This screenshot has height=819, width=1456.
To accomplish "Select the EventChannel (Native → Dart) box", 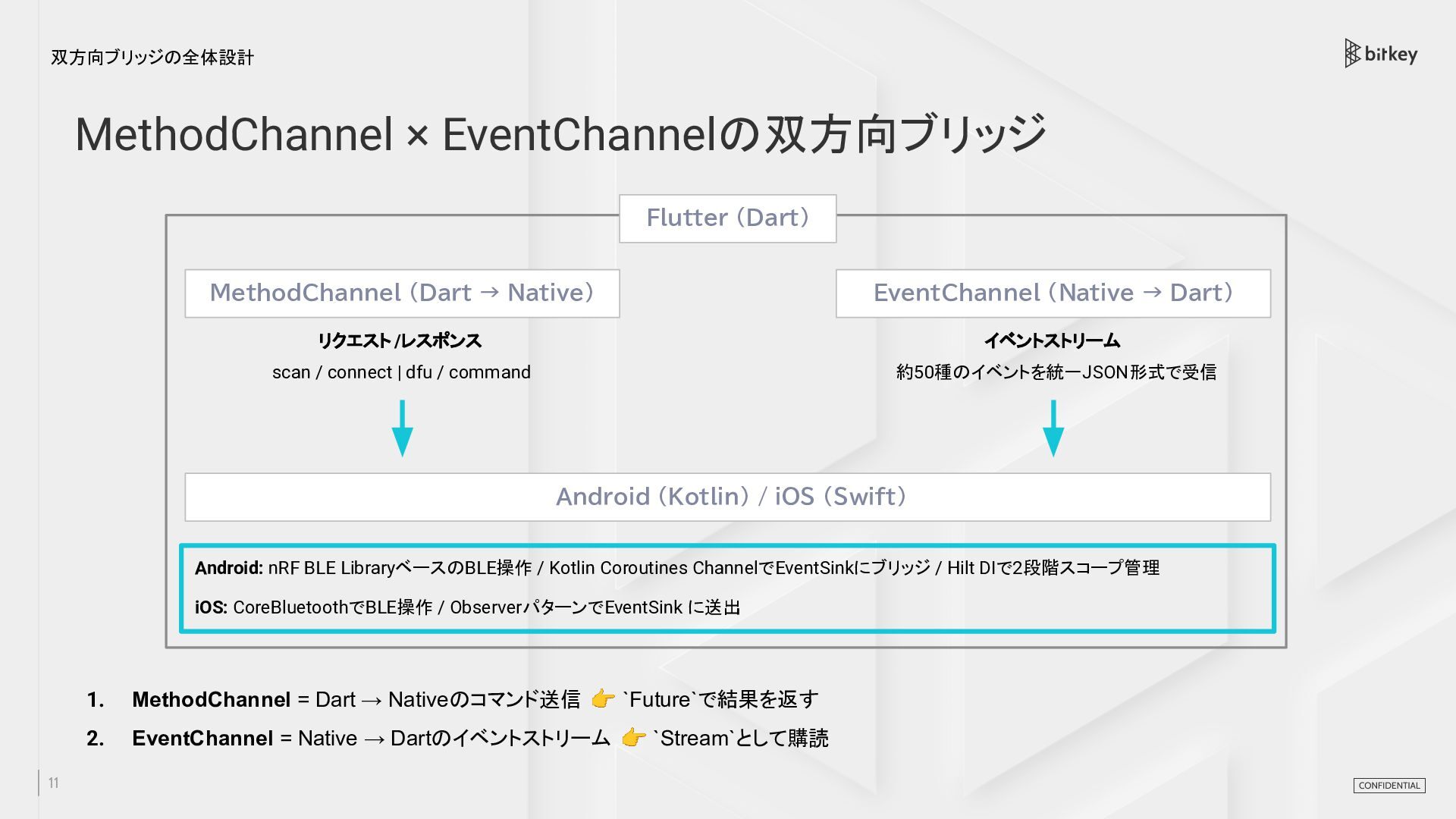I will pyautogui.click(x=1053, y=293).
